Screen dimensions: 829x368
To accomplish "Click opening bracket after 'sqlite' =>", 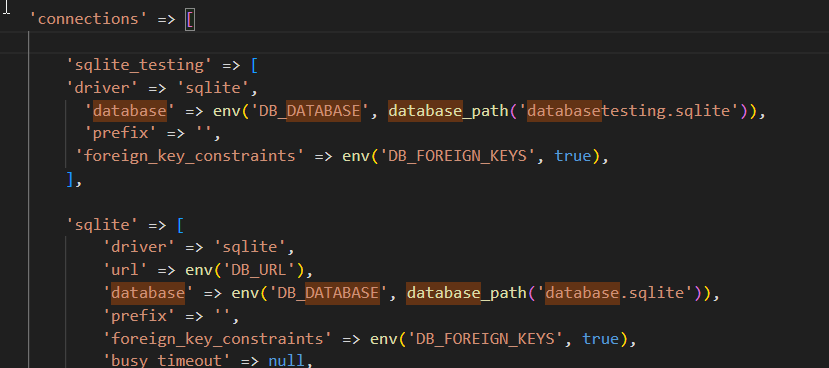I will [180, 225].
